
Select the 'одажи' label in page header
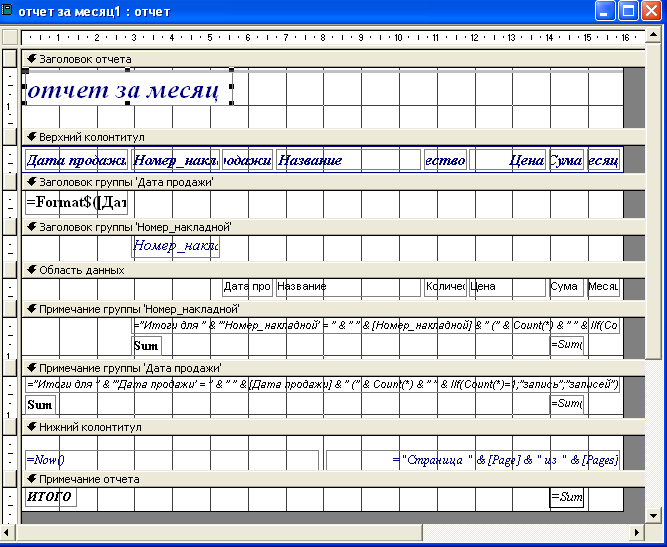tap(248, 160)
